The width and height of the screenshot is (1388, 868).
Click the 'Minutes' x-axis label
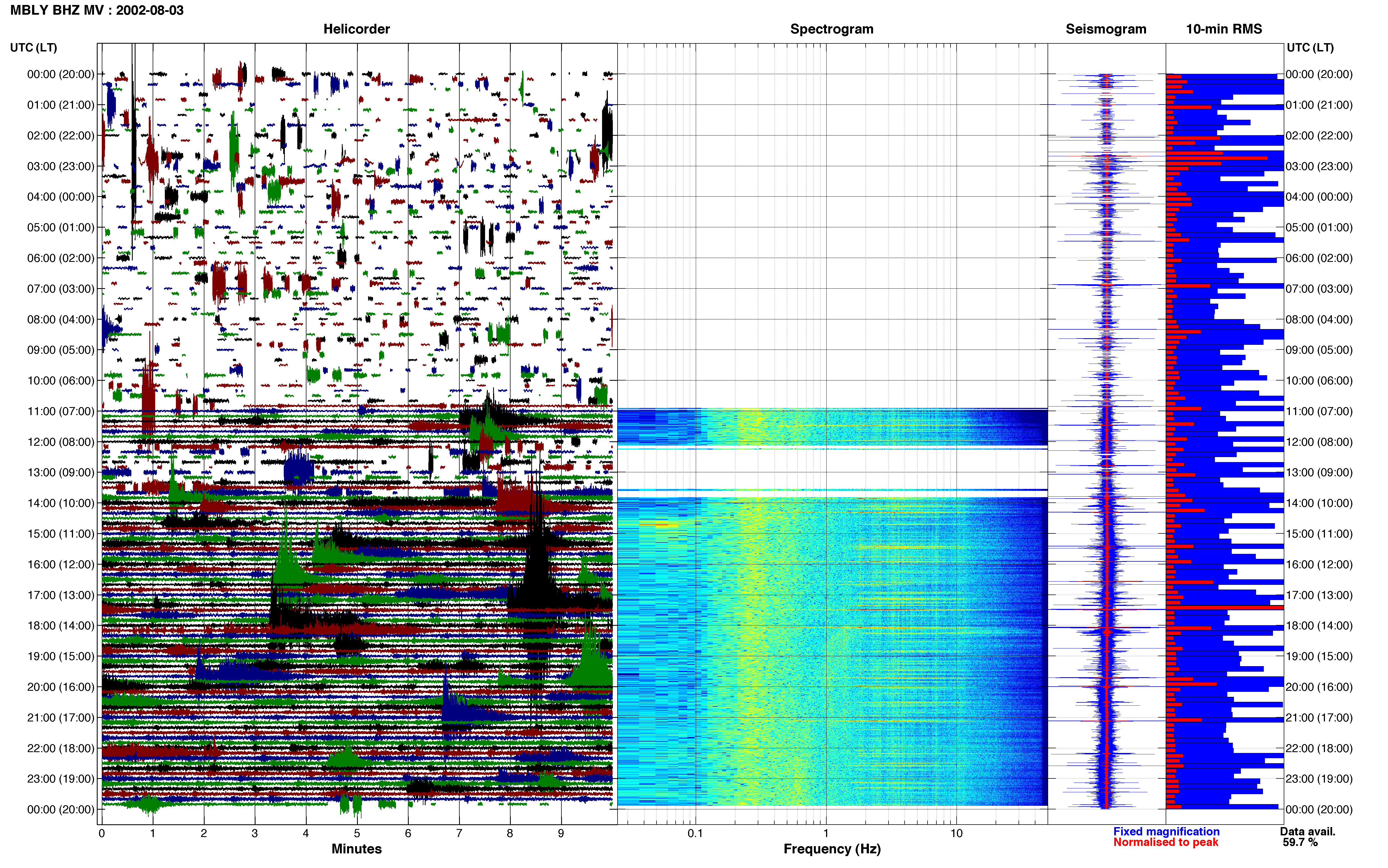pyautogui.click(x=356, y=849)
